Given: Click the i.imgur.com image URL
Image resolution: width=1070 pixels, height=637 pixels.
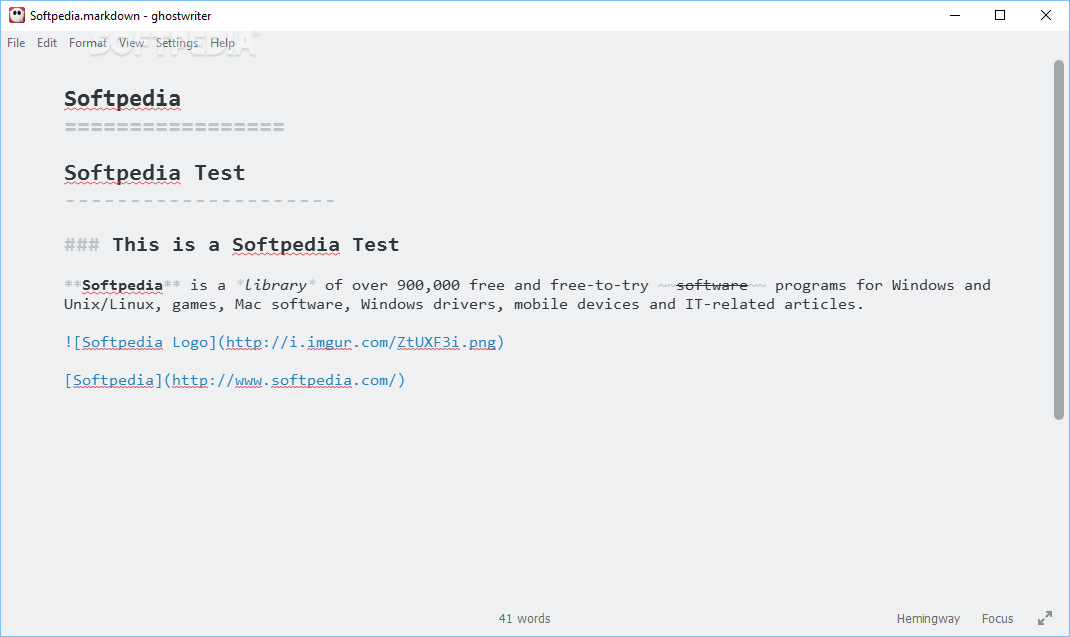Looking at the screenshot, I should pyautogui.click(x=361, y=342).
